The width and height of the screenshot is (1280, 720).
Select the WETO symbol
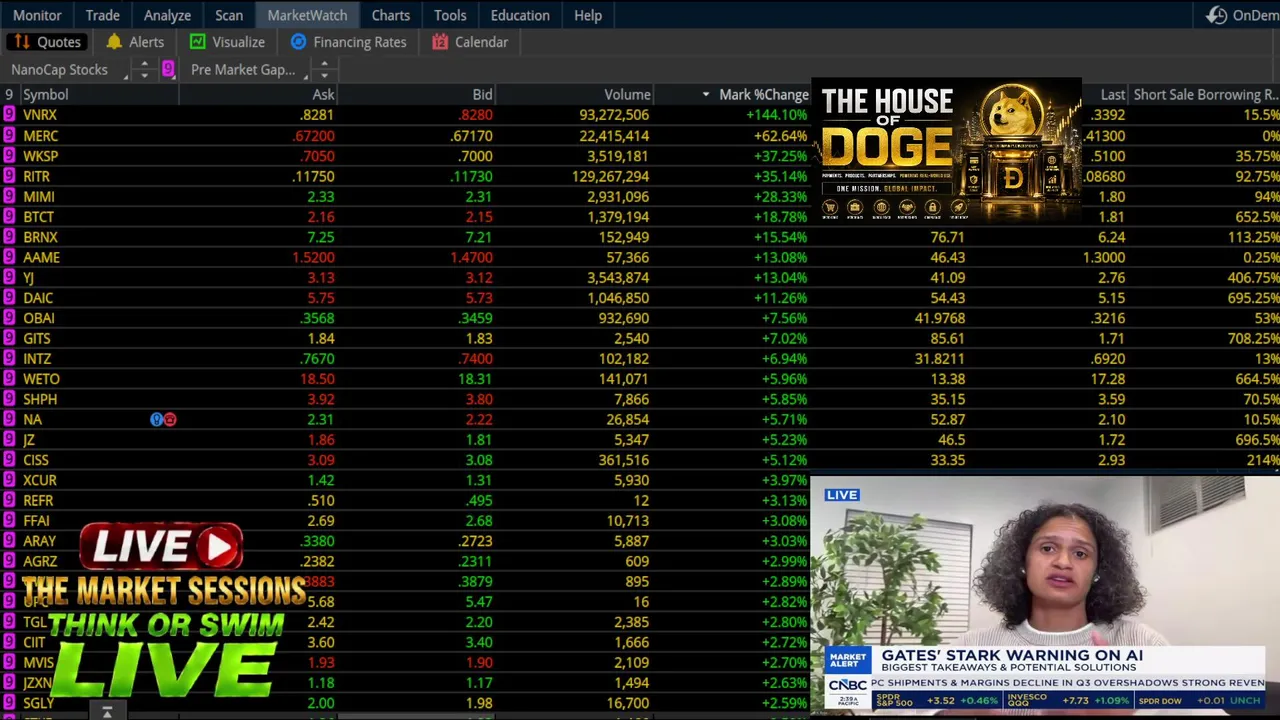tap(41, 379)
